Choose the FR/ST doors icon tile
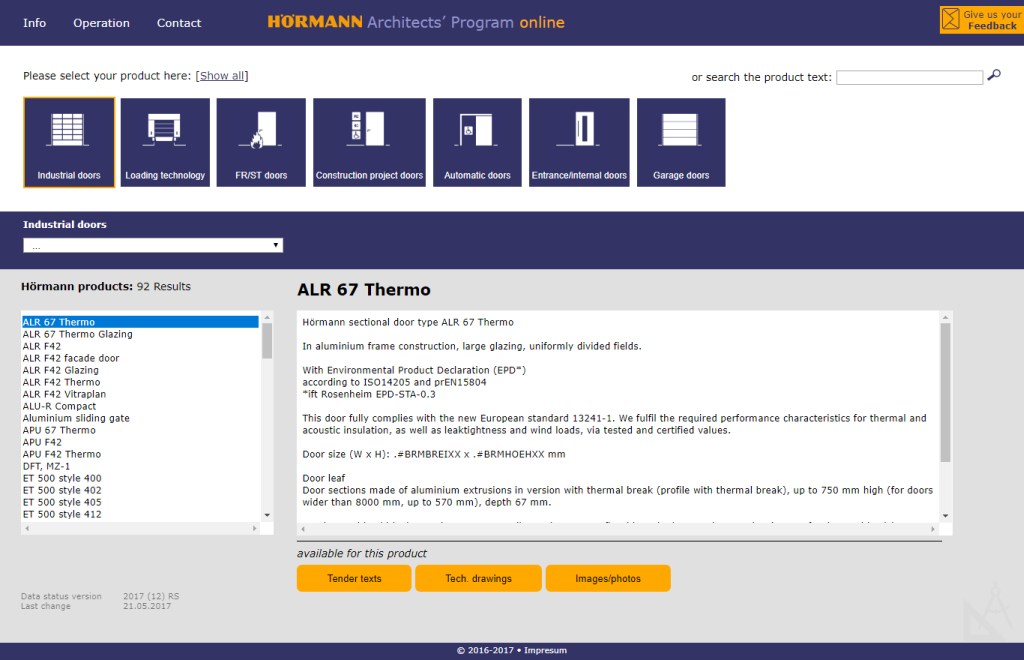This screenshot has height=660, width=1024. tap(261, 142)
